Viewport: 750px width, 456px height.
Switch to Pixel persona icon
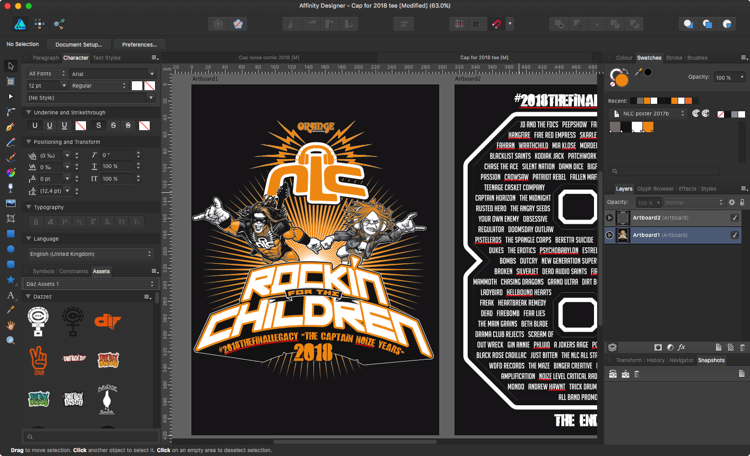pyautogui.click(x=40, y=24)
